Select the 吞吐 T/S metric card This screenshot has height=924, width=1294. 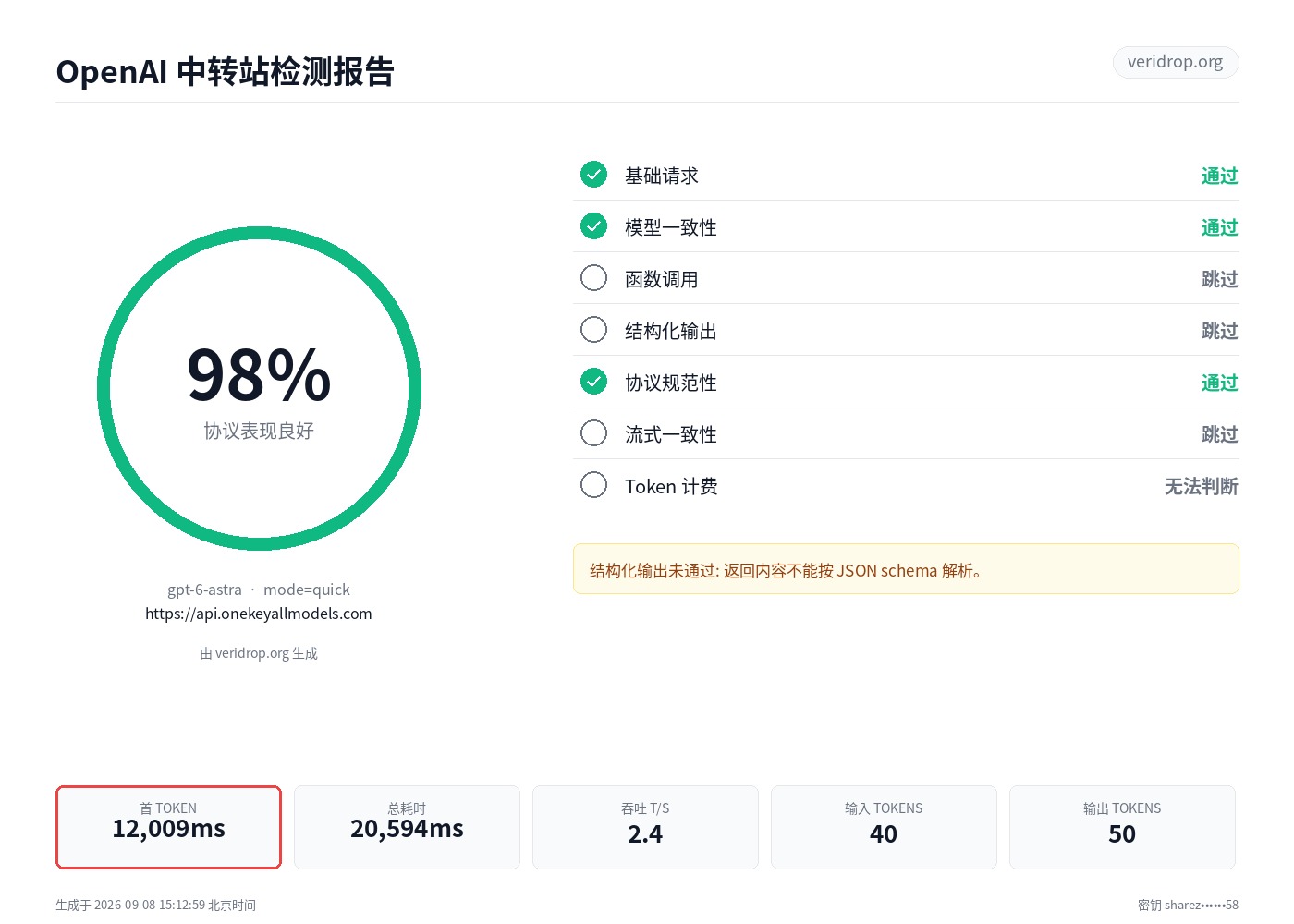[x=645, y=827]
